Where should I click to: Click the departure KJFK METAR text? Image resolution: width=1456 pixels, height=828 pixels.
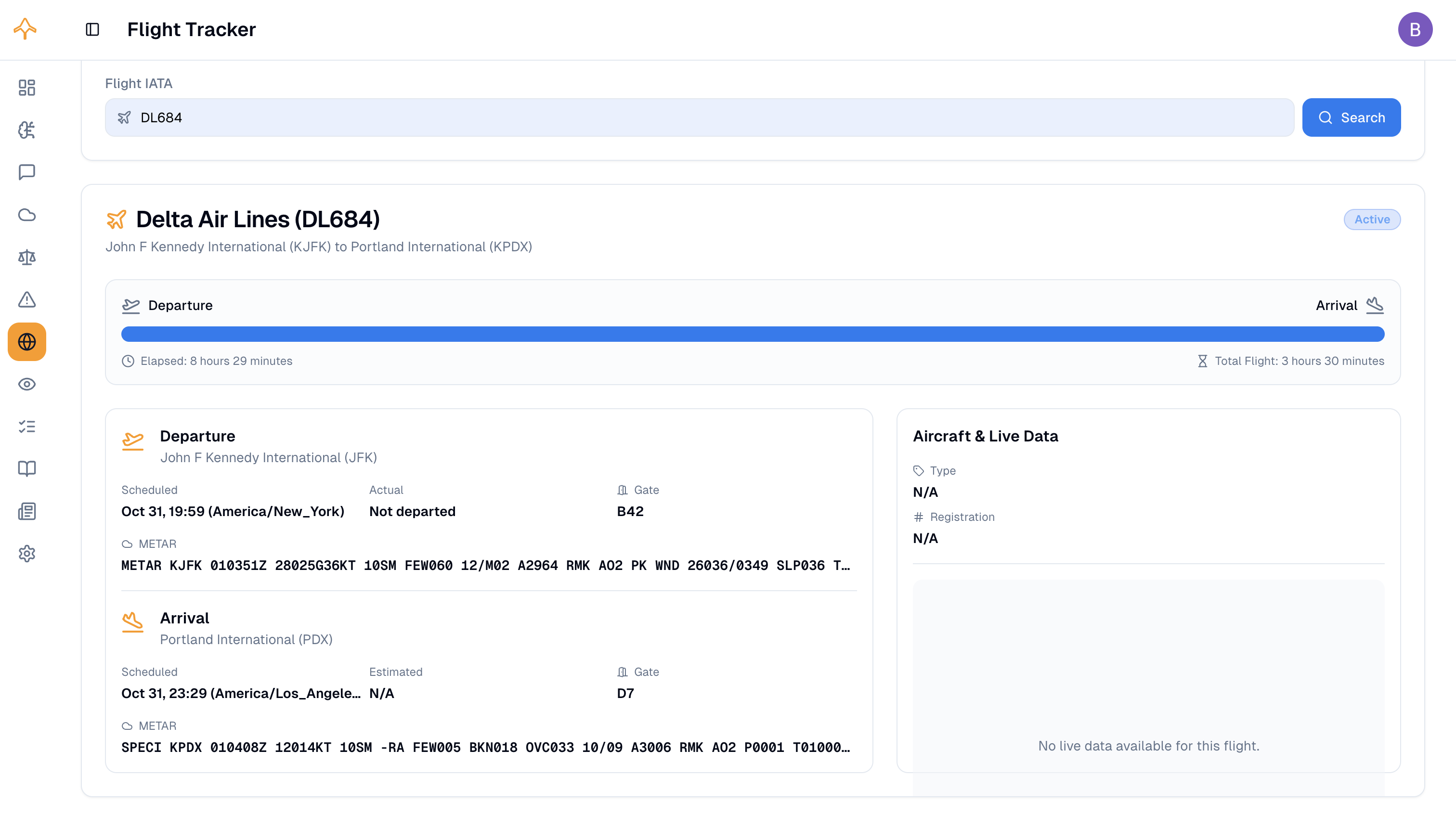click(485, 565)
